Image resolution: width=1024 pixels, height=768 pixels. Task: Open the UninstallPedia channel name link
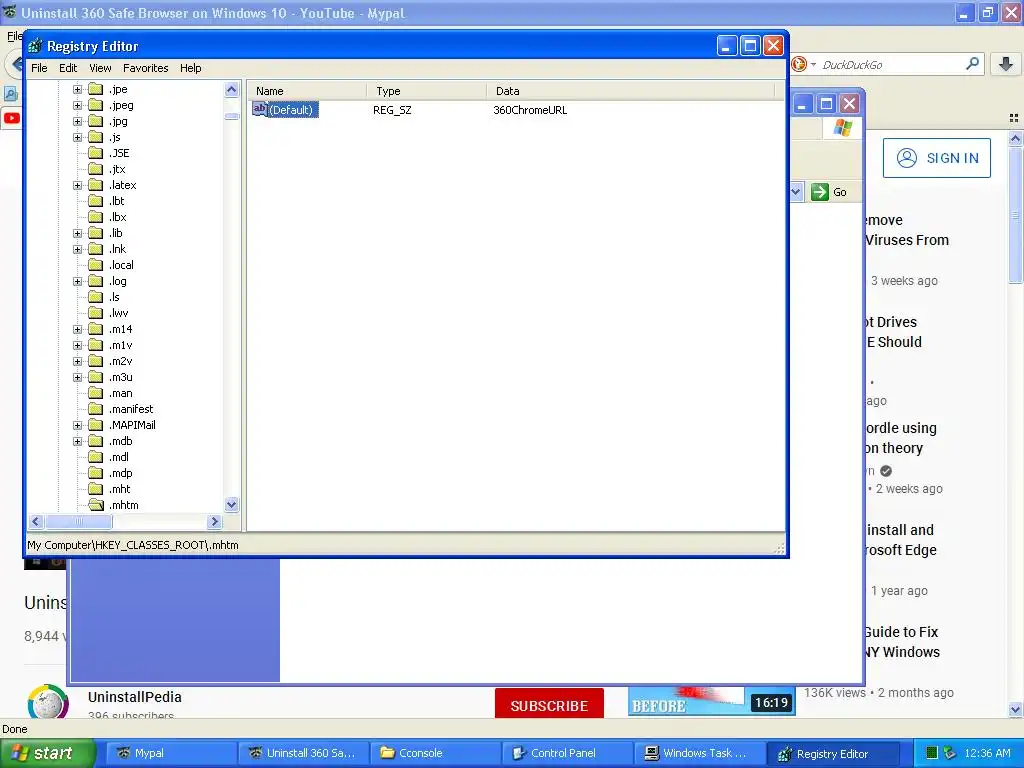135,697
